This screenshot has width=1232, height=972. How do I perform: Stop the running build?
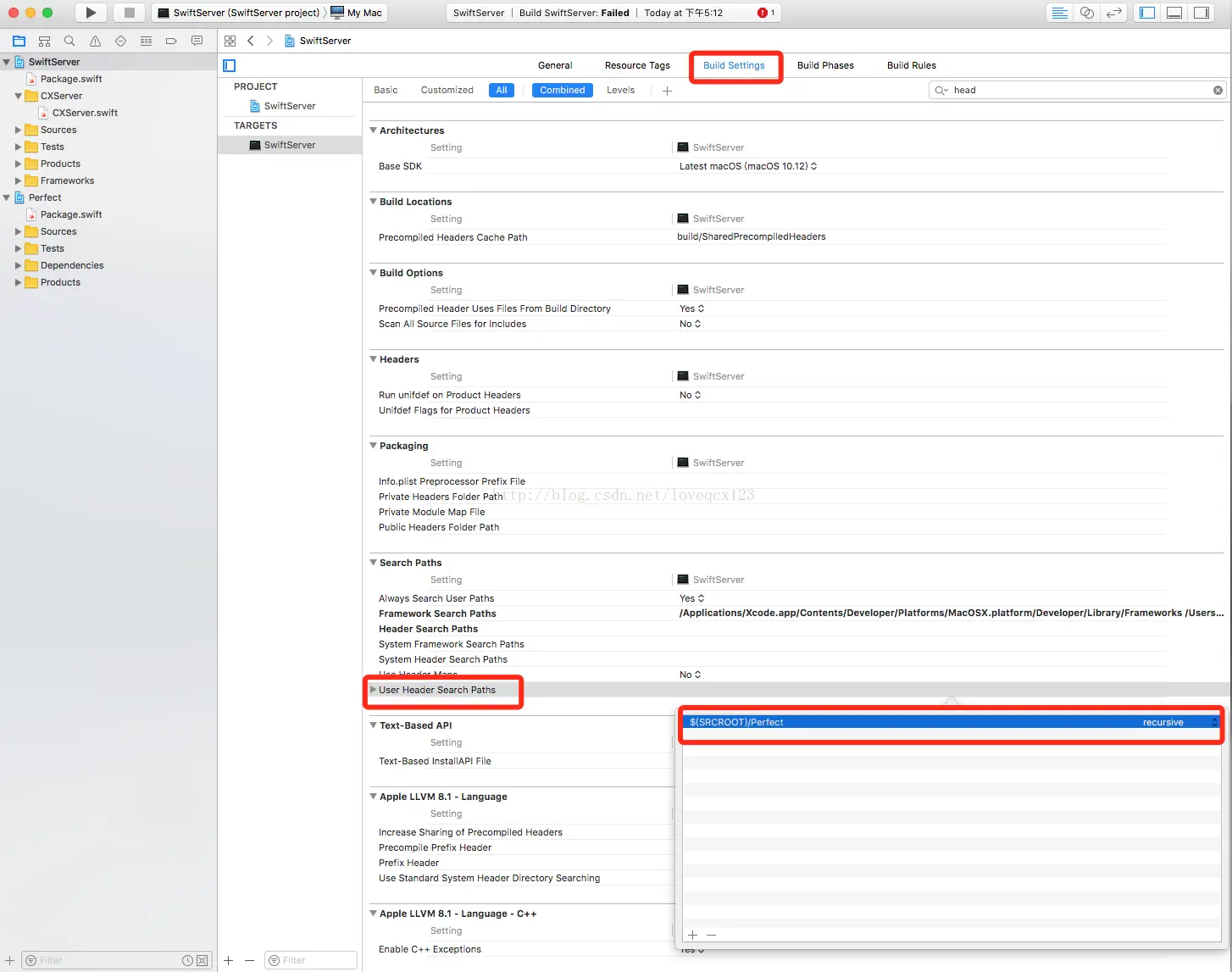[130, 13]
